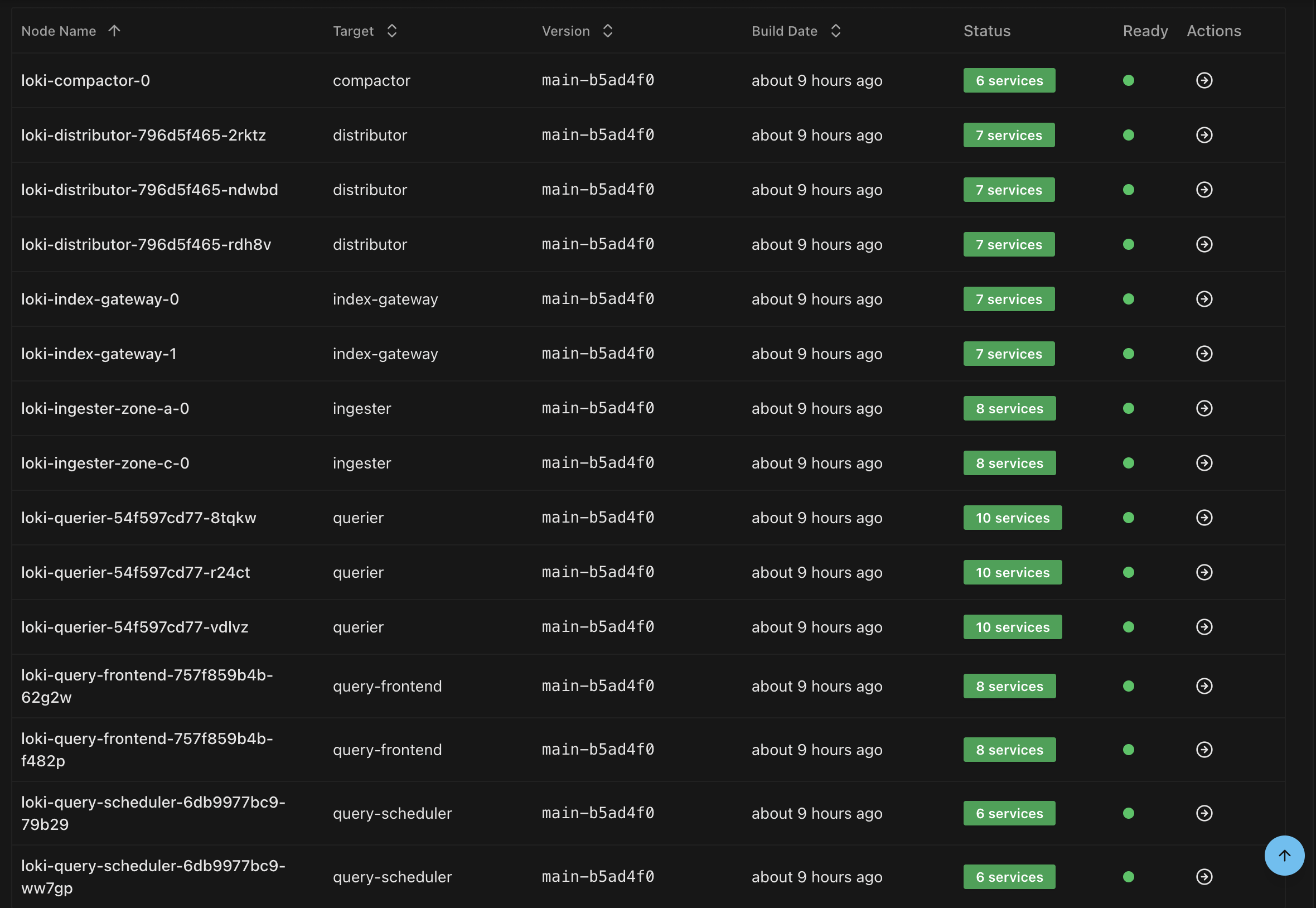The image size is (1316, 908).
Task: Open actions for loki-query-frontend-757f859b4b-62g2w
Action: (x=1204, y=686)
